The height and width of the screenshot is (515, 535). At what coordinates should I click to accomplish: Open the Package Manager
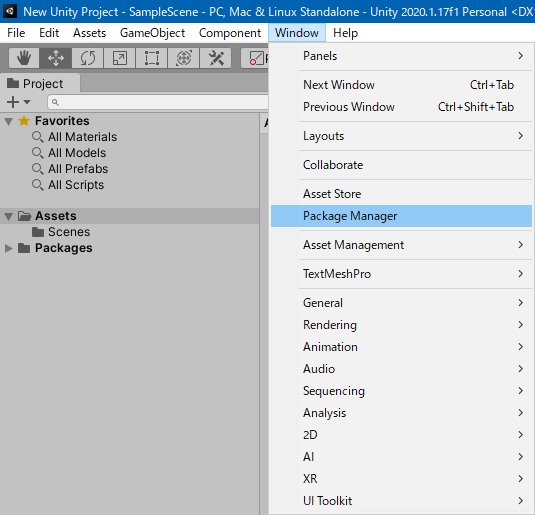pos(401,216)
